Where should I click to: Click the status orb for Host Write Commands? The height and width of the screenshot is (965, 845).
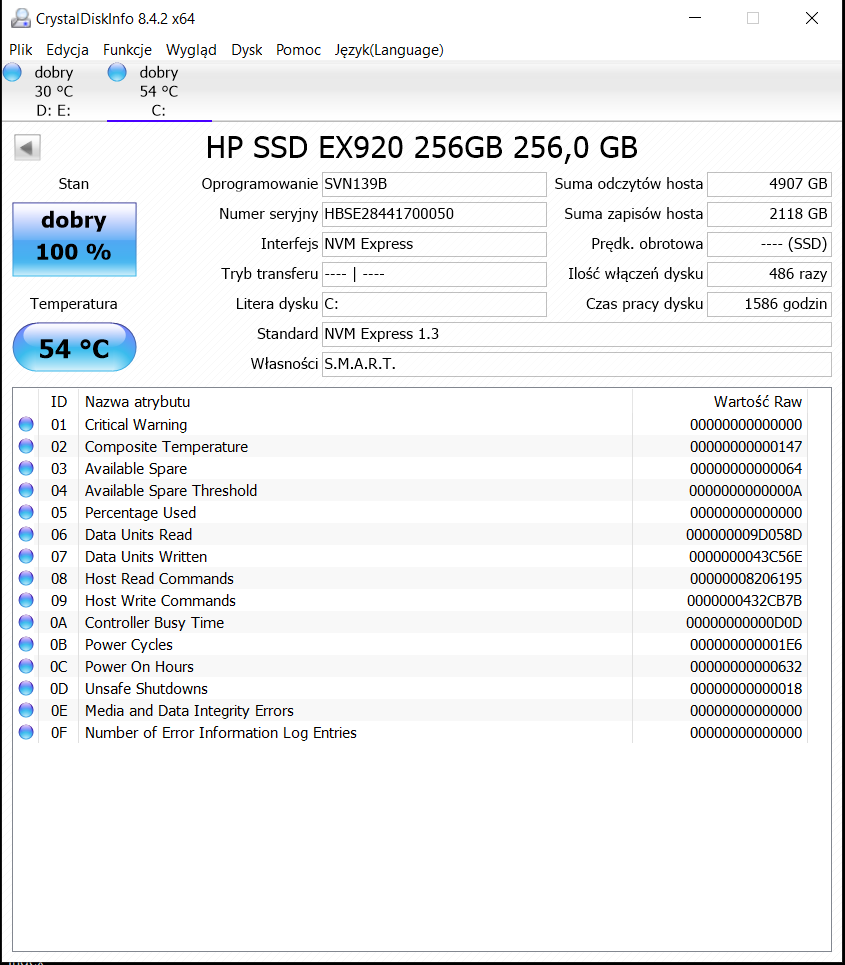26,600
